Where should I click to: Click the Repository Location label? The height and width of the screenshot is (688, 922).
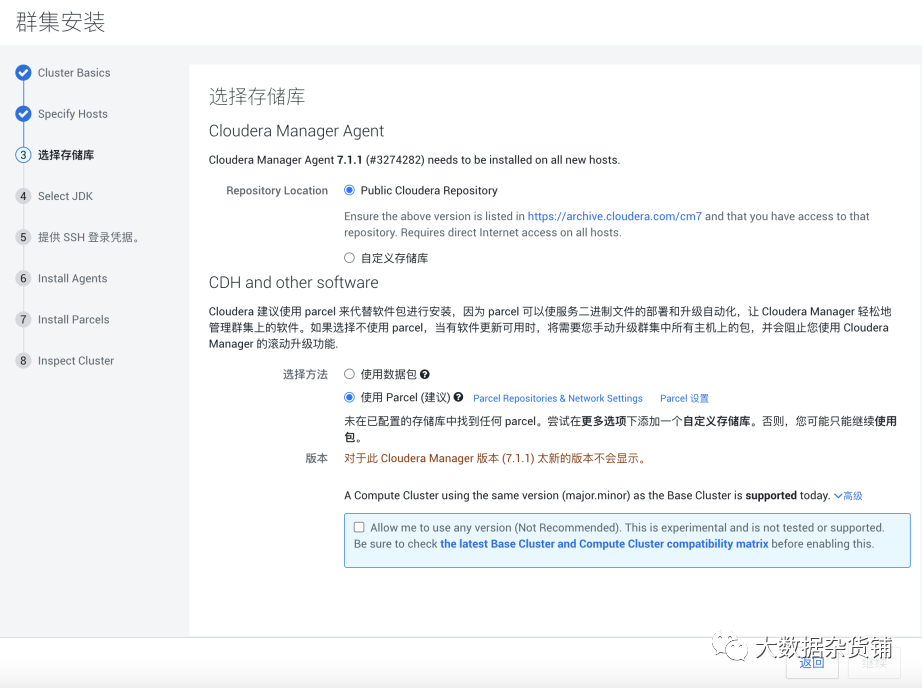click(277, 191)
